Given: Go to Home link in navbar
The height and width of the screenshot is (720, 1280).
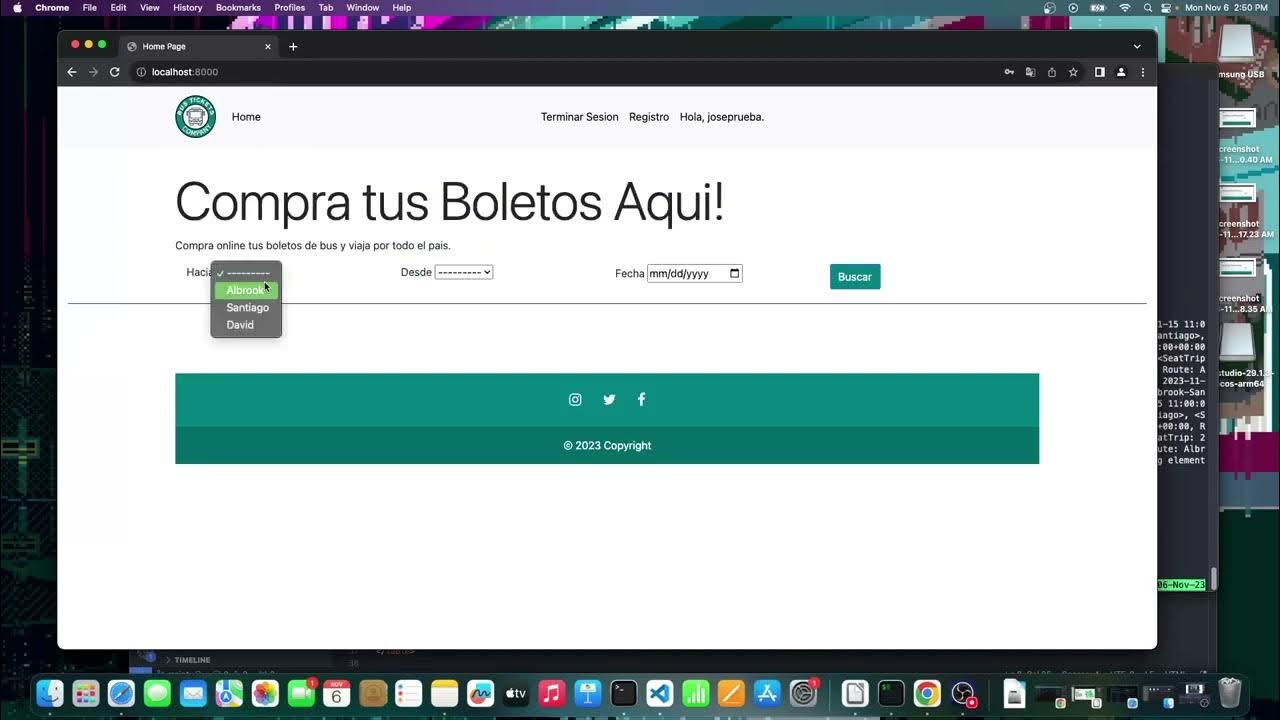Looking at the screenshot, I should point(246,117).
